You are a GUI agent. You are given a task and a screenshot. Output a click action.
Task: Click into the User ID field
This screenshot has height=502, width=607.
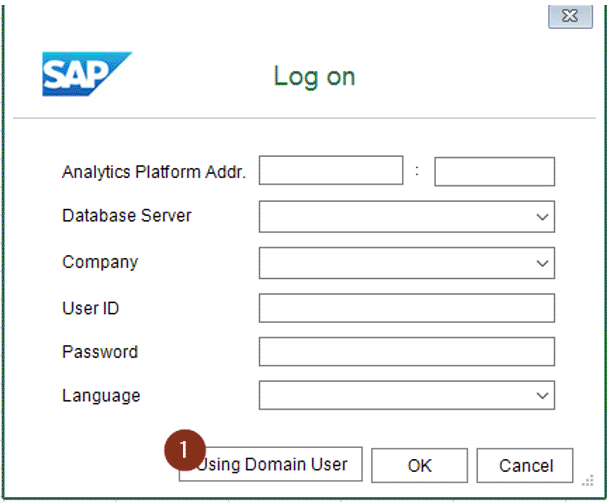406,308
